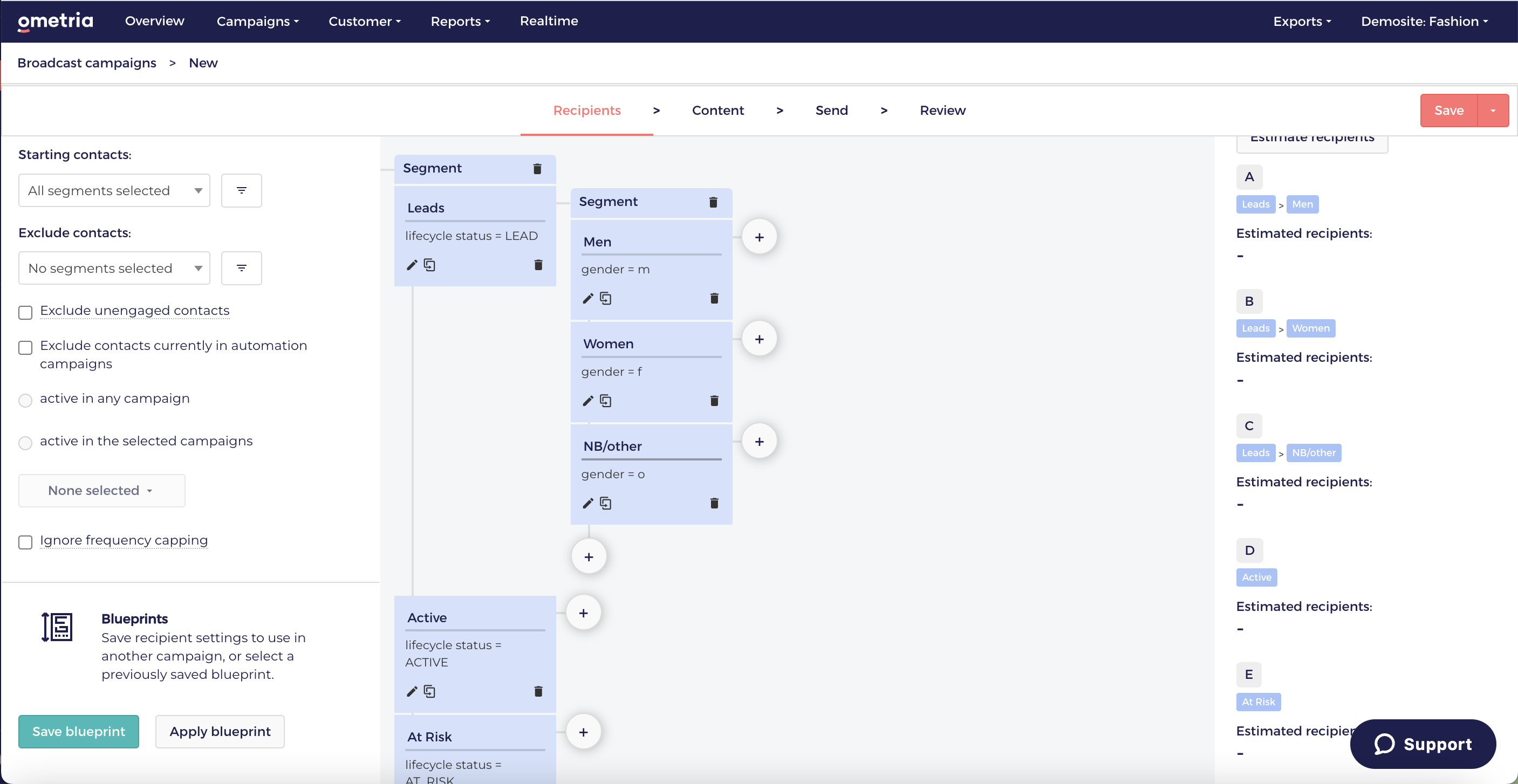Image resolution: width=1518 pixels, height=784 pixels.
Task: Switch to the Send step
Action: tap(831, 111)
